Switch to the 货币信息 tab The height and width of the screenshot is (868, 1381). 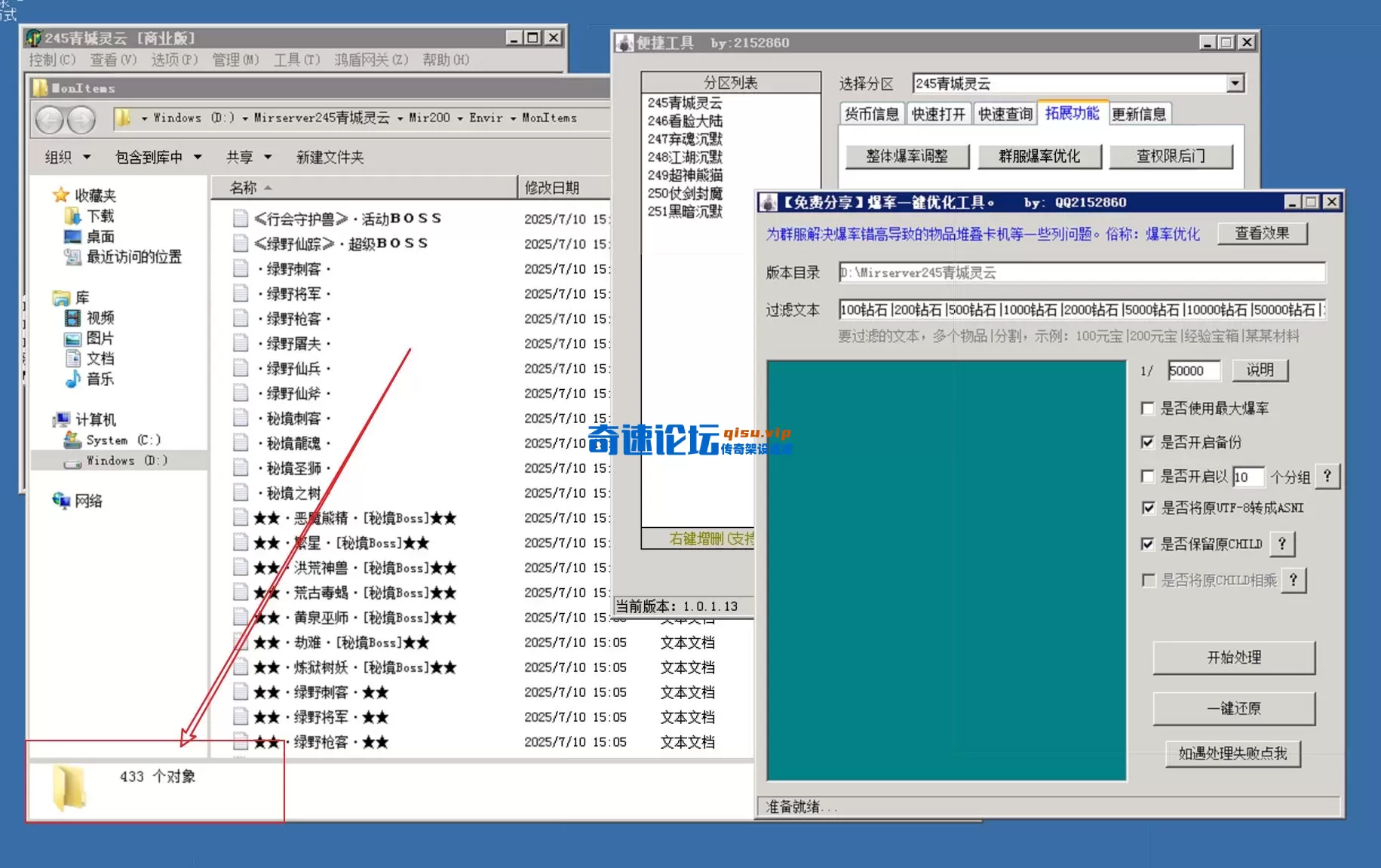(871, 113)
